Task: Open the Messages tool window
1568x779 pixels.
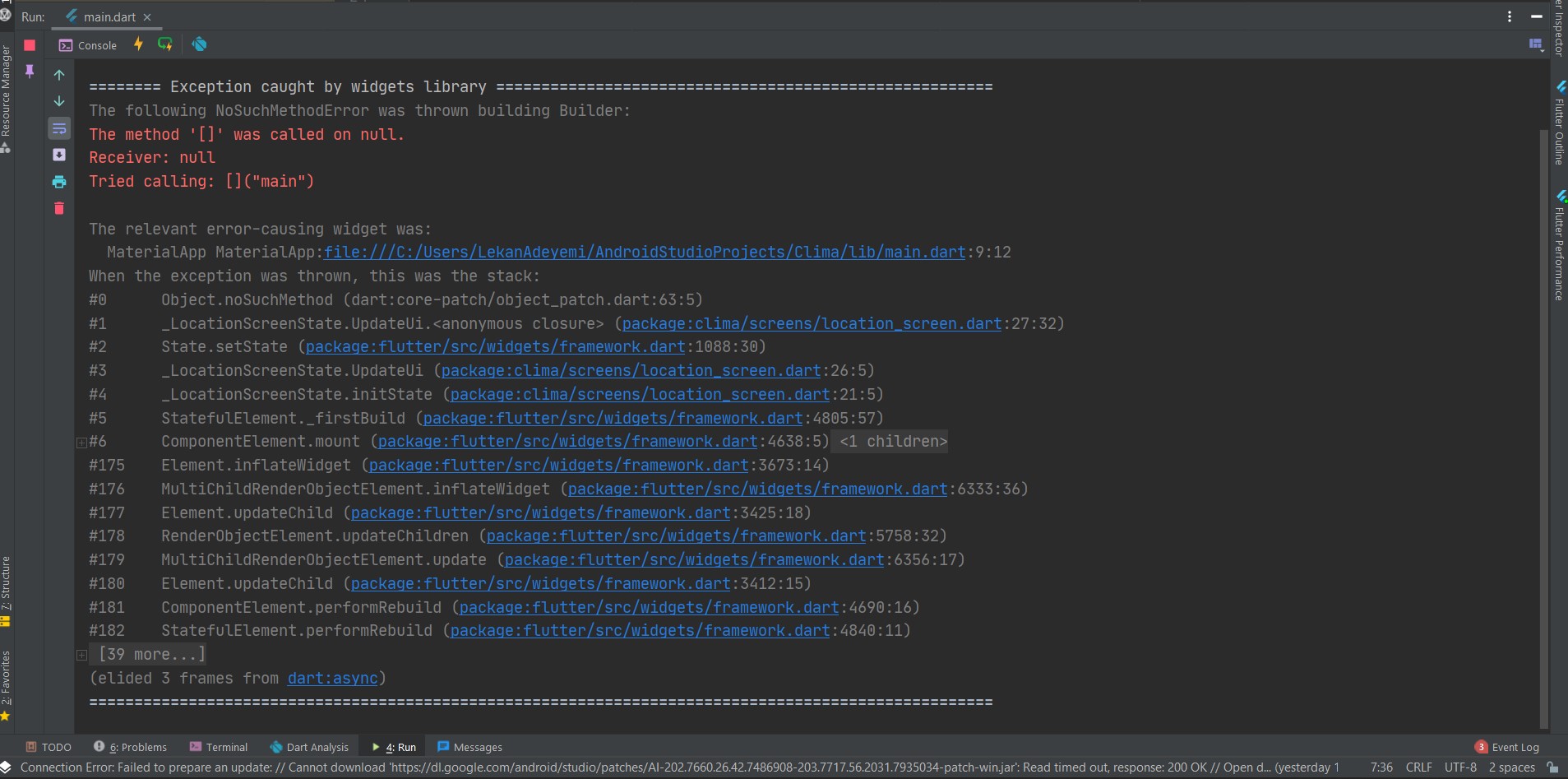Action: 469,747
